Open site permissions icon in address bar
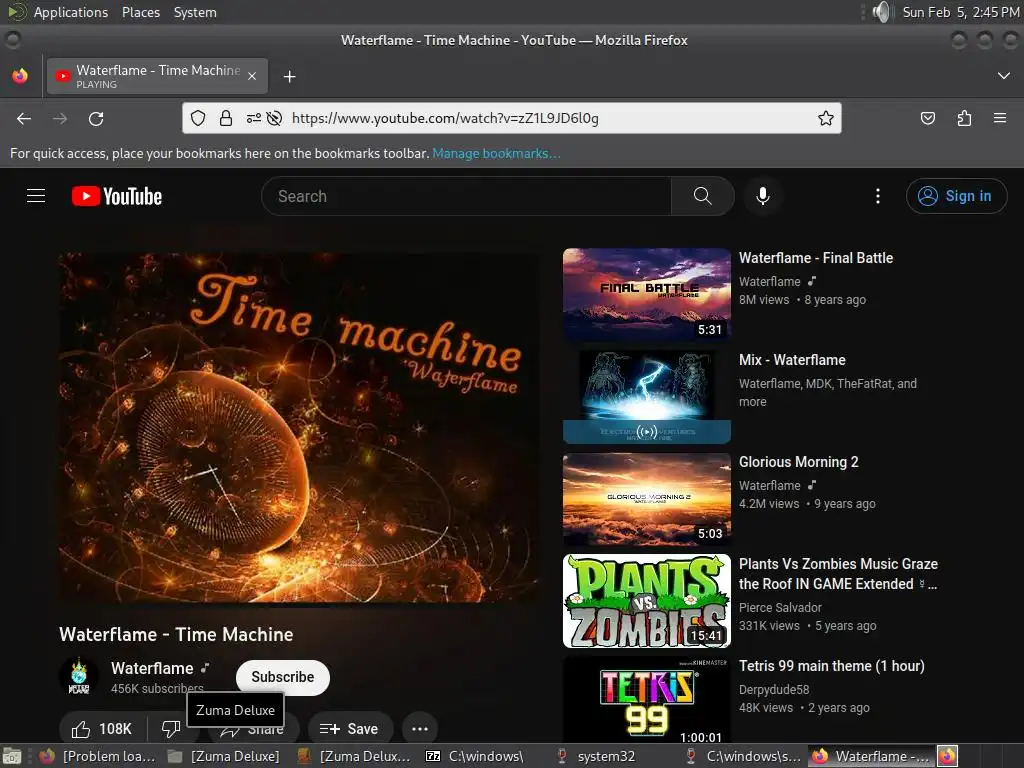 point(253,118)
